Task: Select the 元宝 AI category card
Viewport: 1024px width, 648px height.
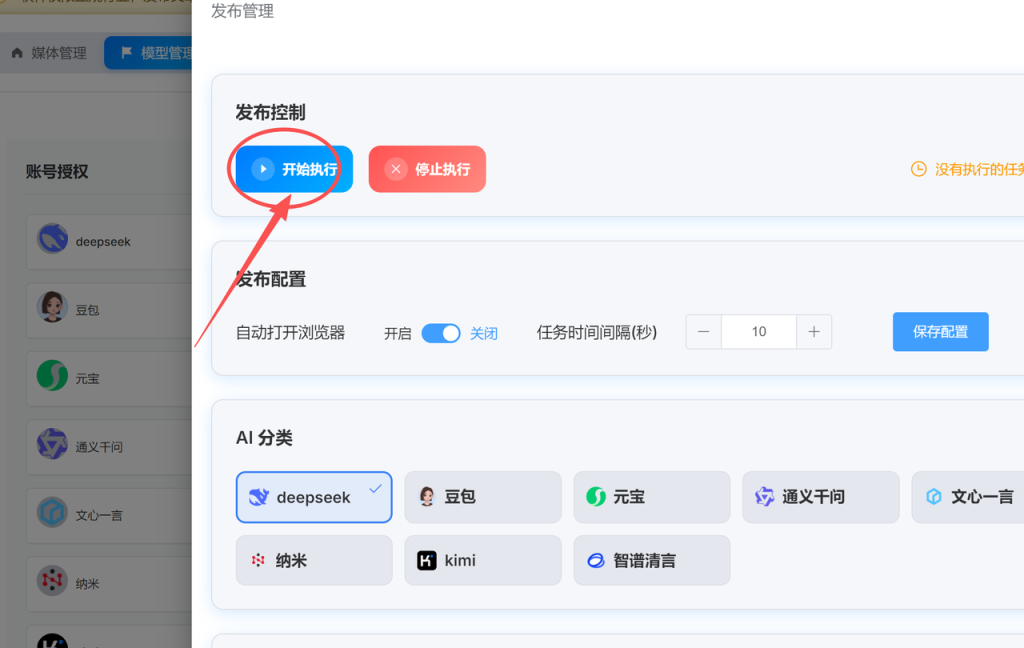Action: coord(652,497)
